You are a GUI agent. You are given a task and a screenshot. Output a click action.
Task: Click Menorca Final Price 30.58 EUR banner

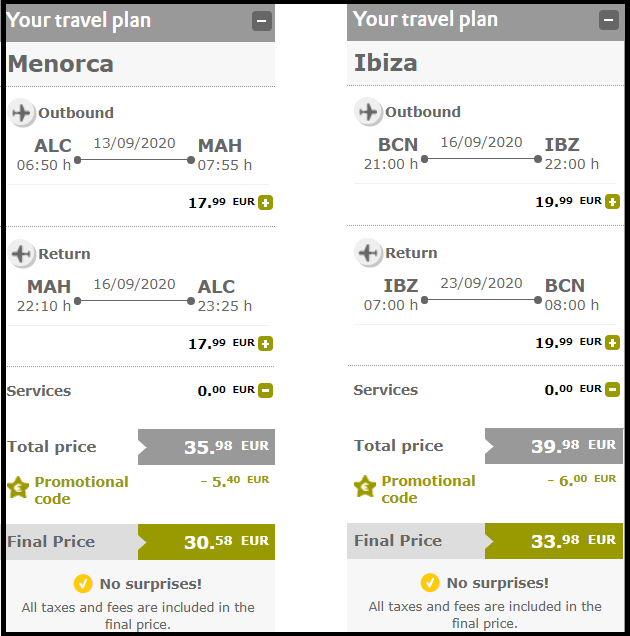click(206, 542)
